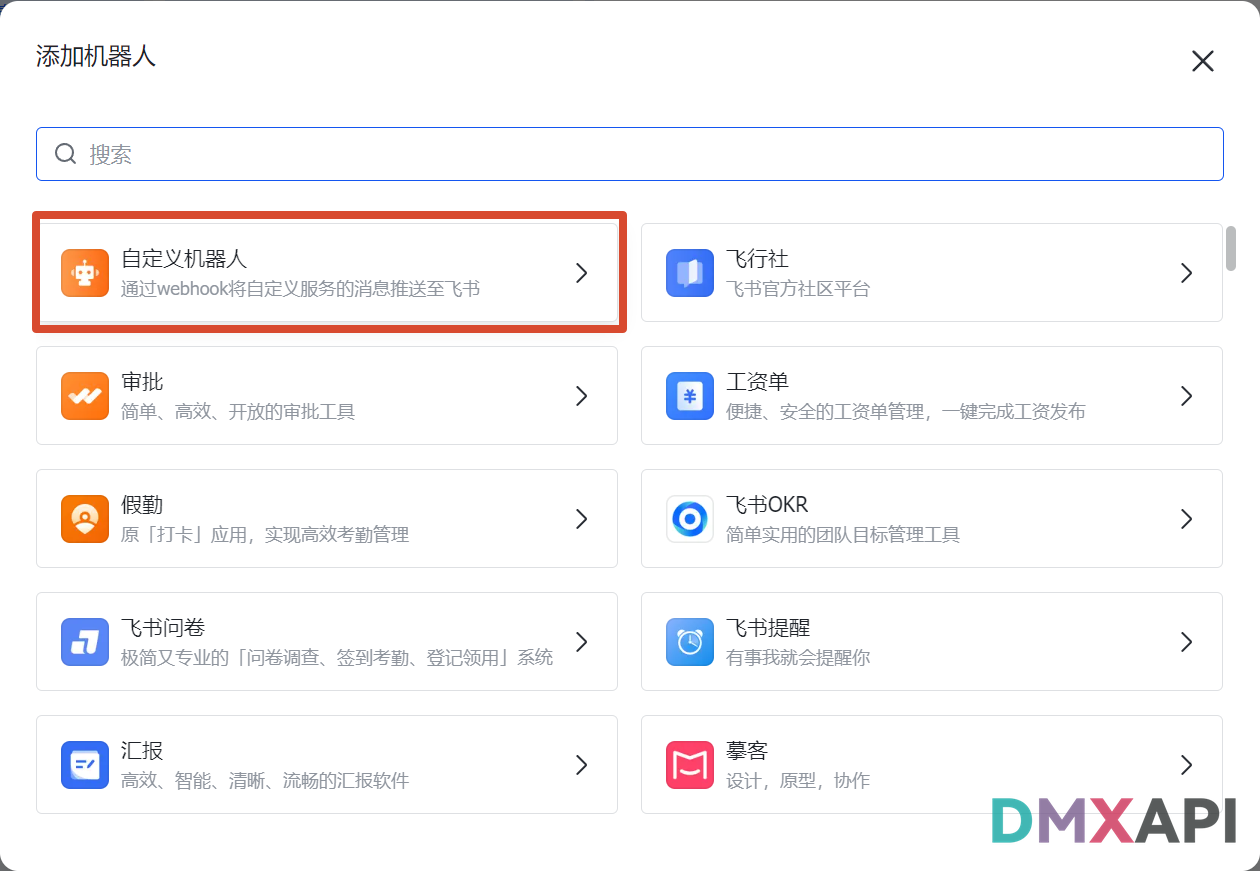1260x871 pixels.
Task: Click the 搜索 search input field
Action: coord(630,154)
